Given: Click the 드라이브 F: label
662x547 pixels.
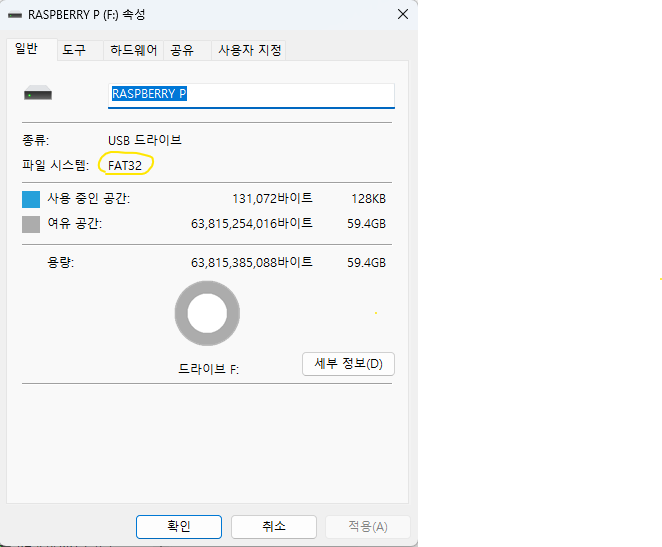Looking at the screenshot, I should [209, 369].
